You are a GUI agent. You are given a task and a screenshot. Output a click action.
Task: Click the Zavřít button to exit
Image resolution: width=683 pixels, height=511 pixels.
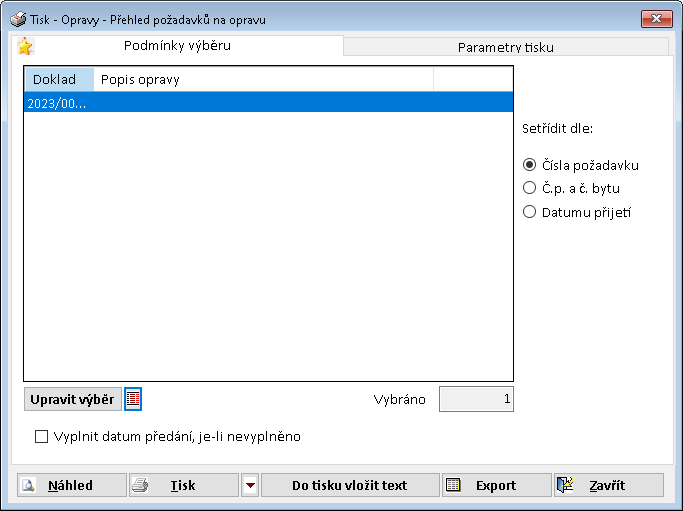click(x=608, y=485)
